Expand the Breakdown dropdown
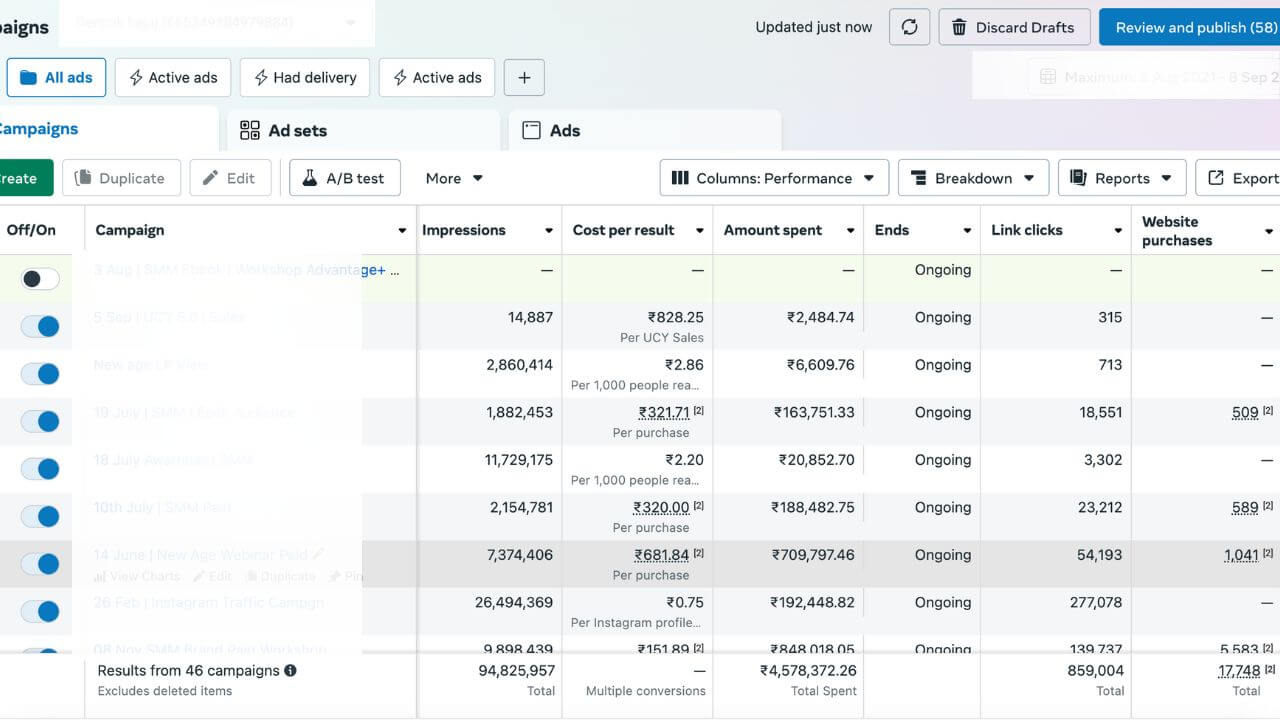 (x=972, y=178)
